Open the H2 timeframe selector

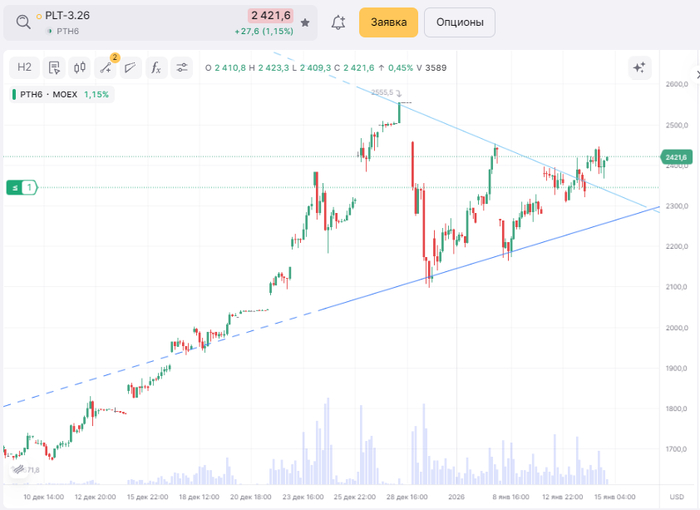coord(25,68)
